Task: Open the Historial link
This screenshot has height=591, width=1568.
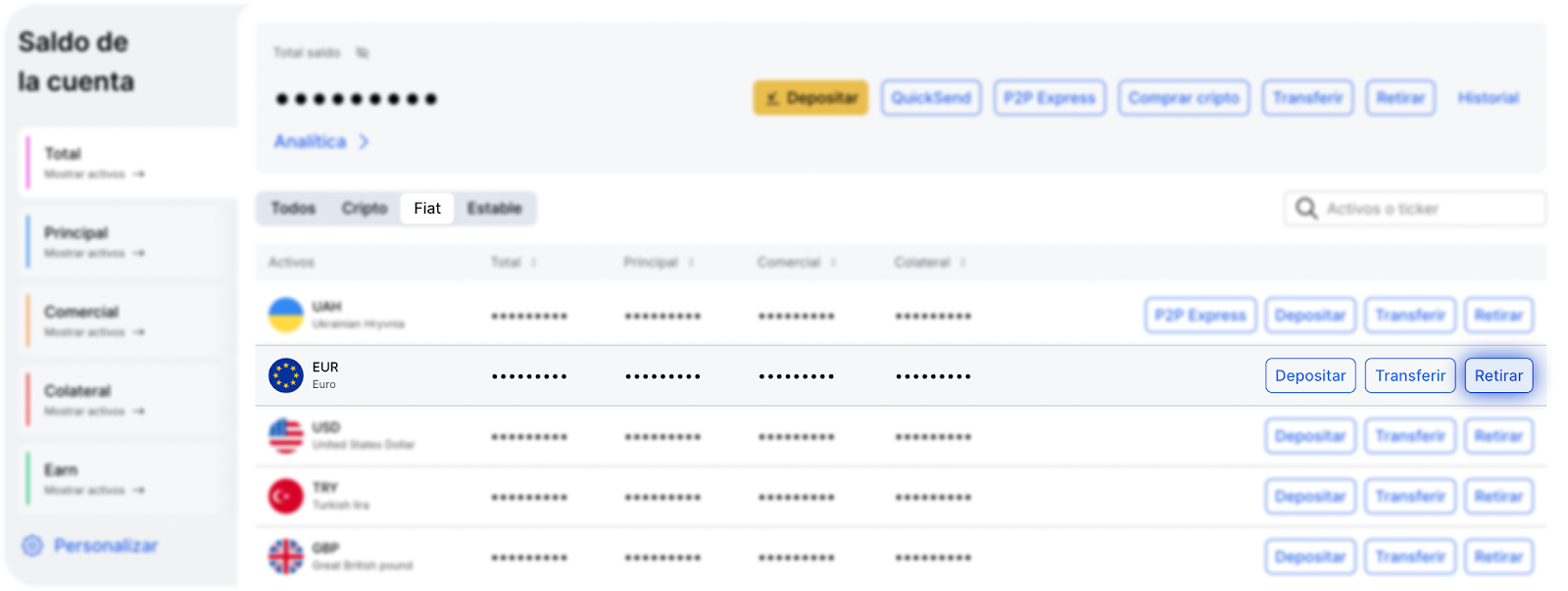Action: (1488, 98)
